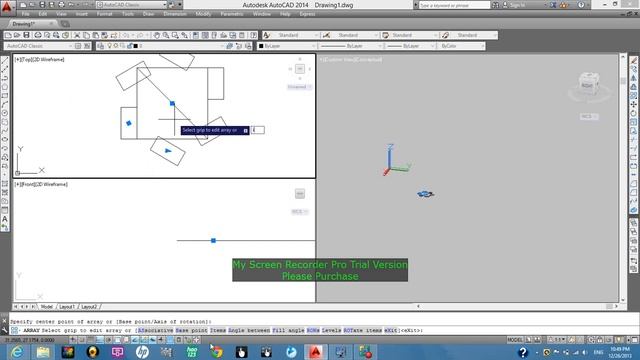Switch to Layout1 tab

click(67, 307)
